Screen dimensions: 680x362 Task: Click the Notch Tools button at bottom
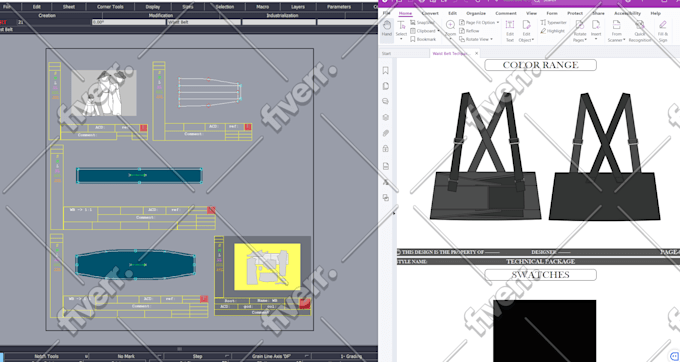pyautogui.click(x=46, y=356)
